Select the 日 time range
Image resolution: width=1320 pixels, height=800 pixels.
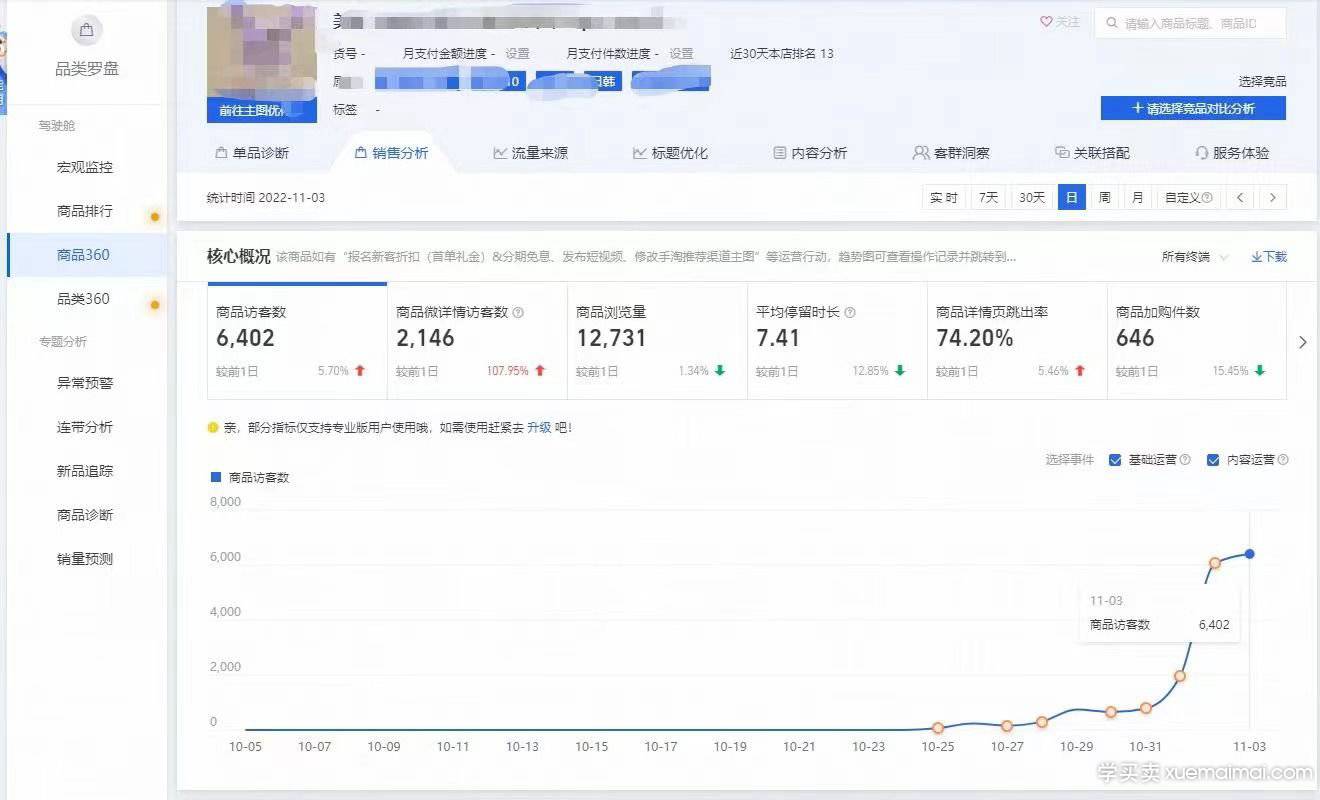click(1071, 198)
